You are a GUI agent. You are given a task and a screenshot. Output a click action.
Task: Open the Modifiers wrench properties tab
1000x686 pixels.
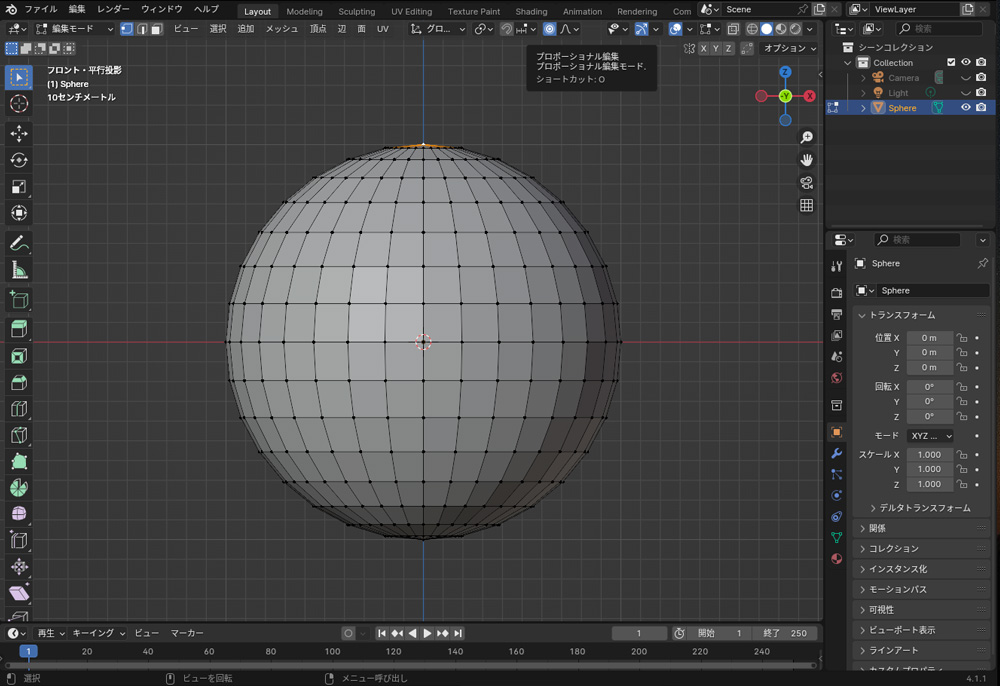click(x=837, y=453)
